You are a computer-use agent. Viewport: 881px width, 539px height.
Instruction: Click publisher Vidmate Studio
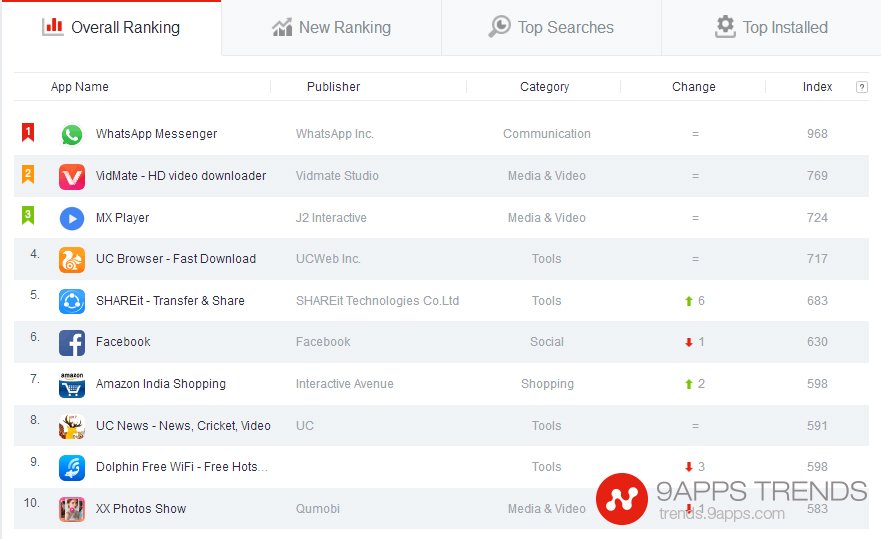[337, 176]
